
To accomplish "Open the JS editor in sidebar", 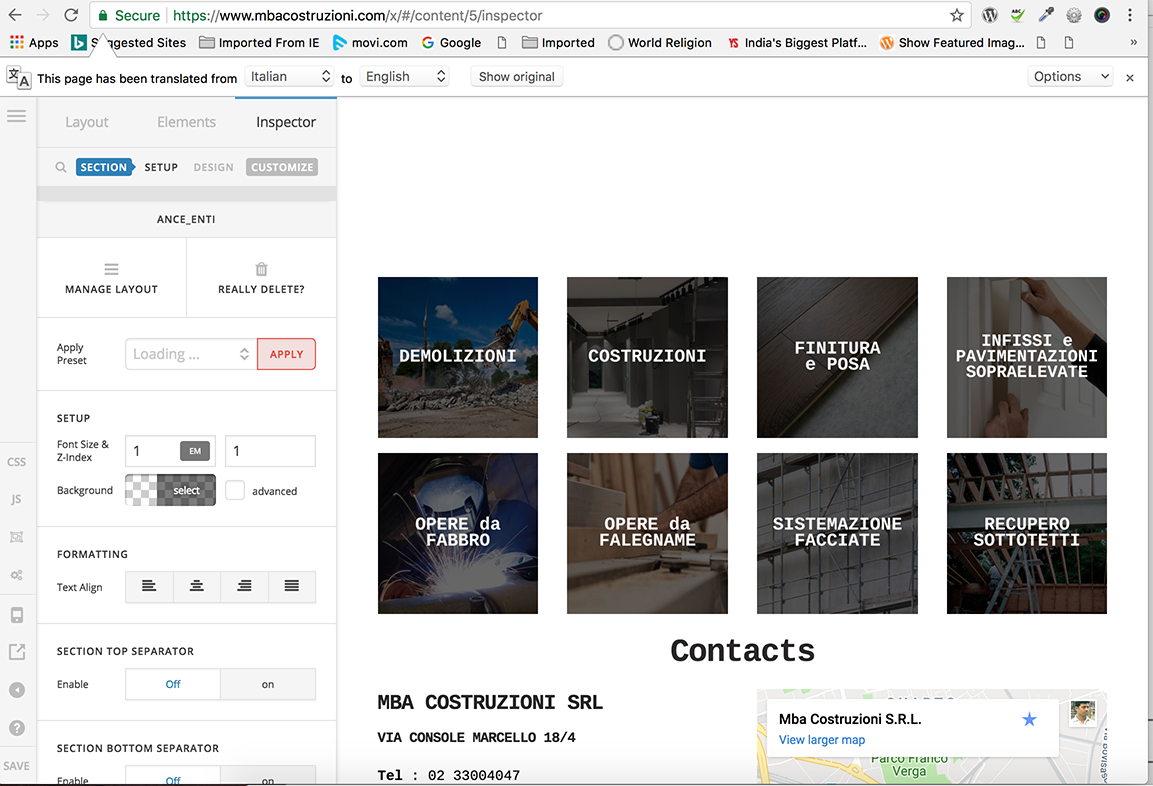I will point(16,499).
